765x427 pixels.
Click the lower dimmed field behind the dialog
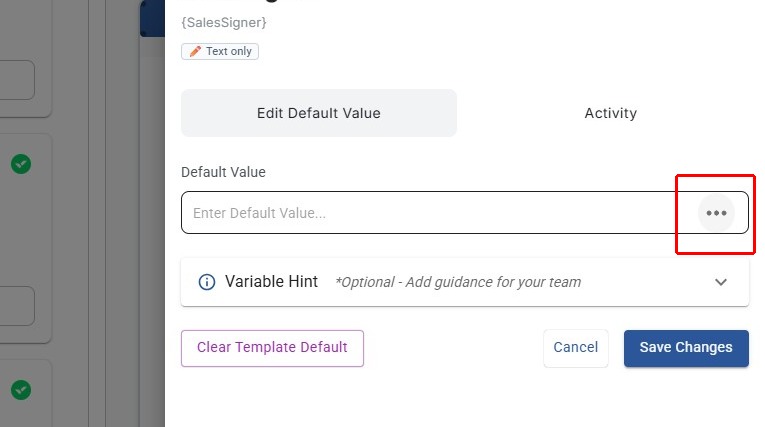pos(17,306)
